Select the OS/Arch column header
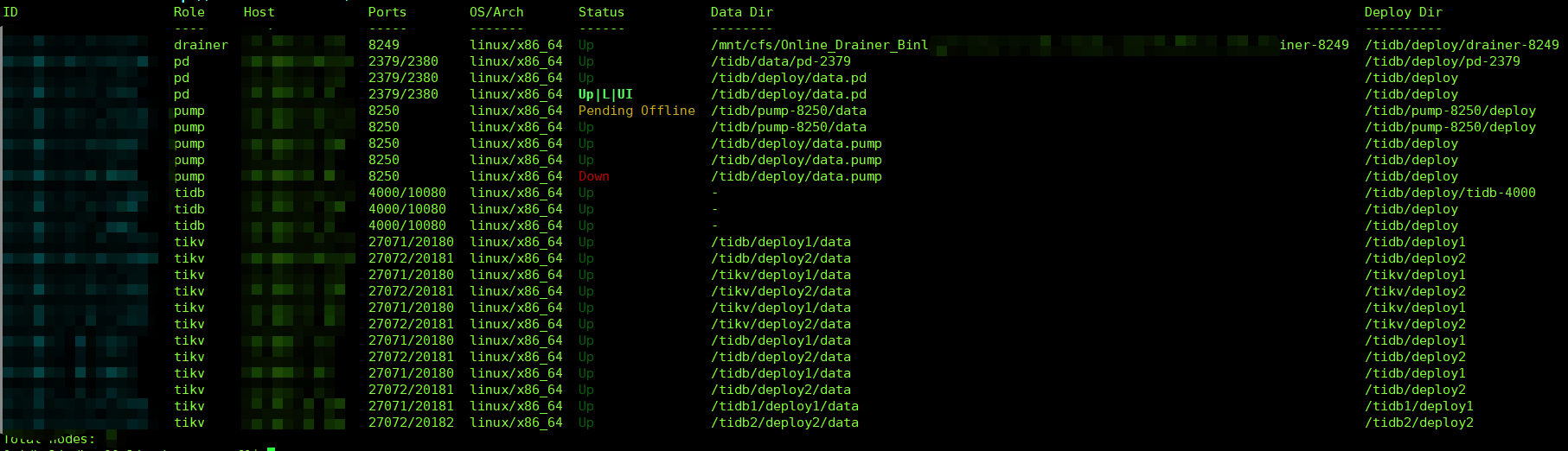Screen dimensions: 1568x451 pos(496,12)
